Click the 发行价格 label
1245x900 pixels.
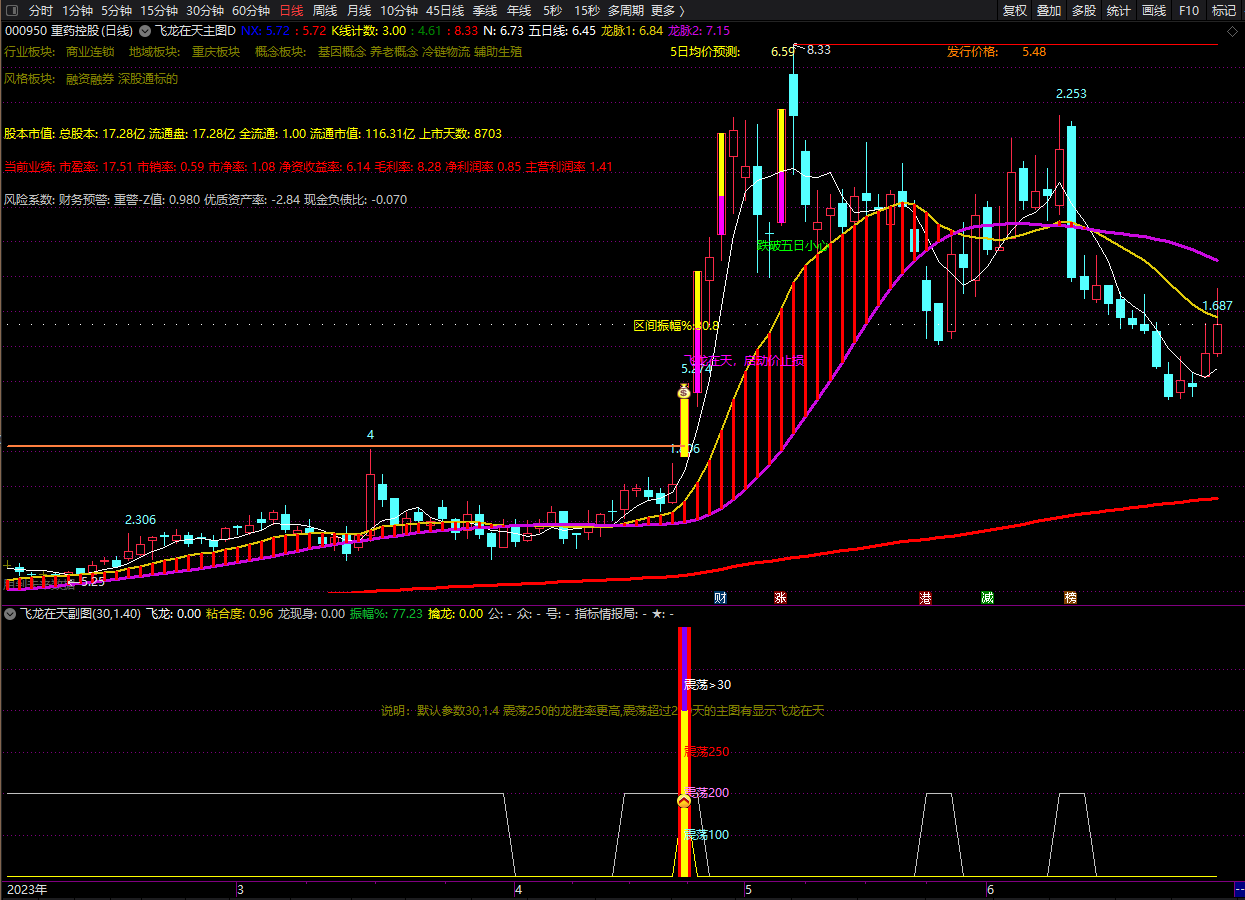point(973,51)
